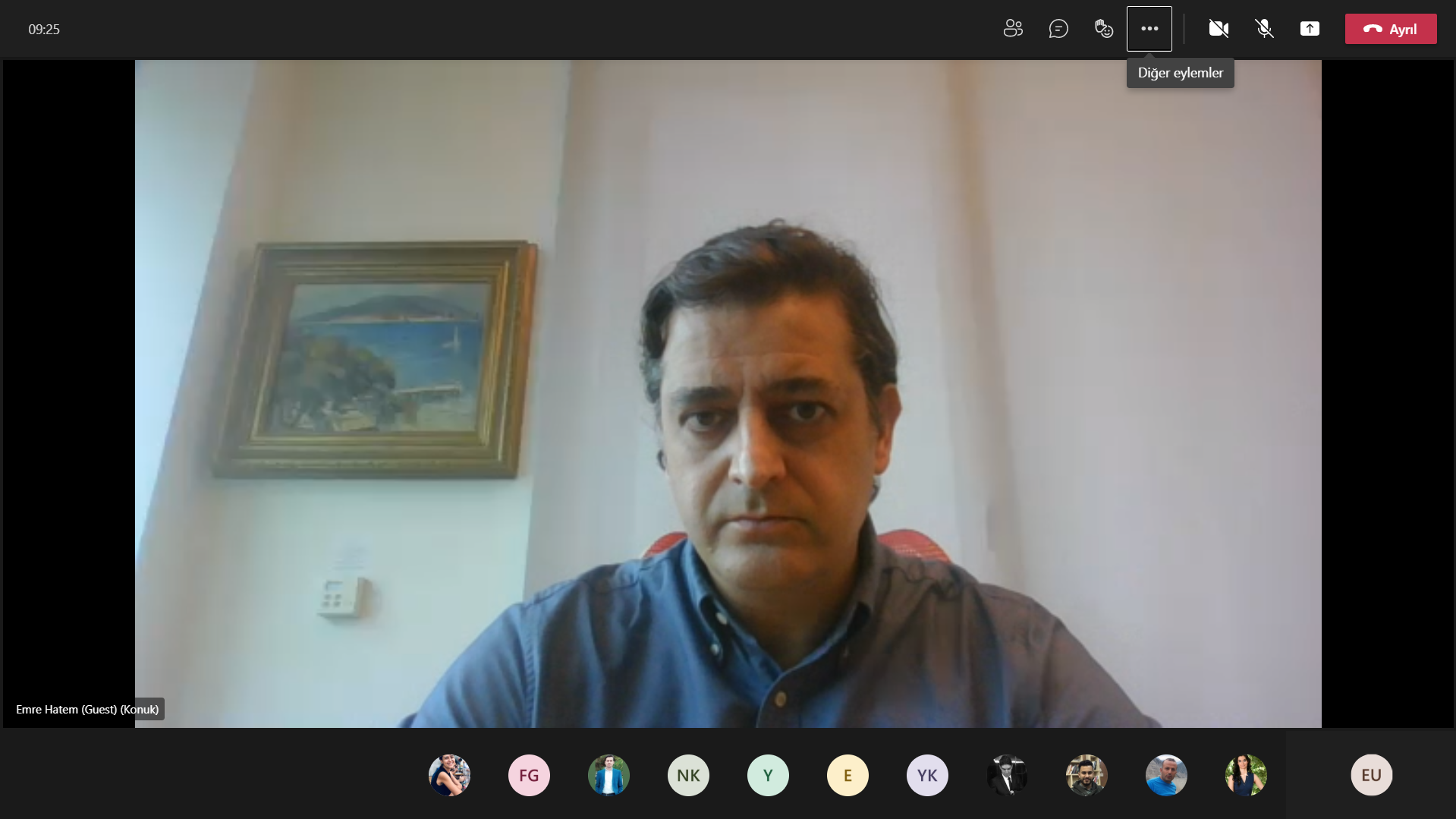This screenshot has width=1456, height=819.
Task: Leave the meeting with Ayrıl button
Action: click(x=1391, y=29)
